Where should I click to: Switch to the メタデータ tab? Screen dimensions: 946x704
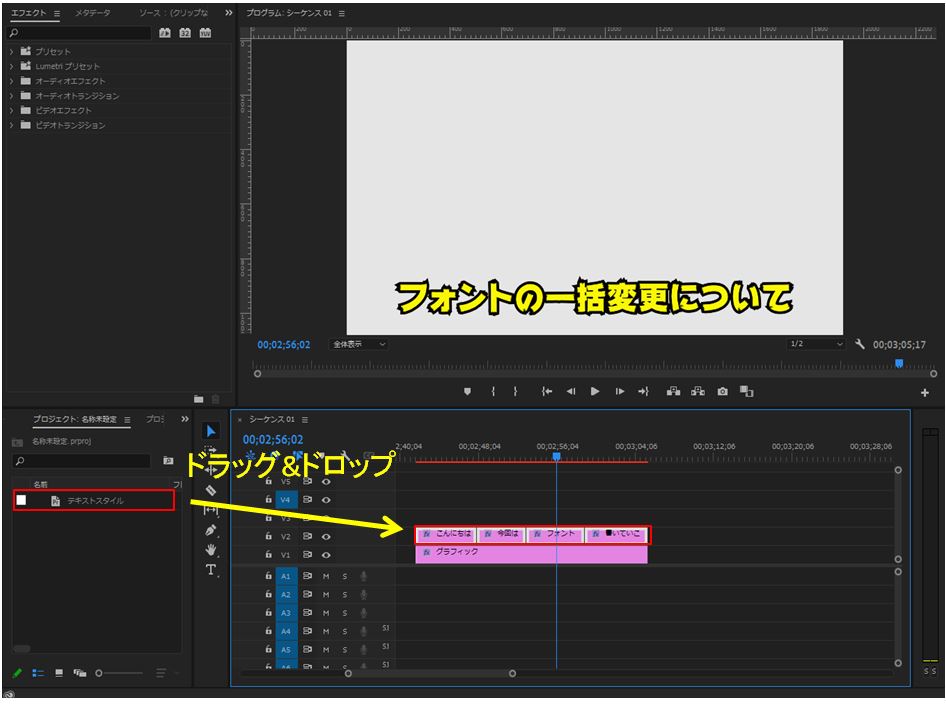(x=93, y=13)
